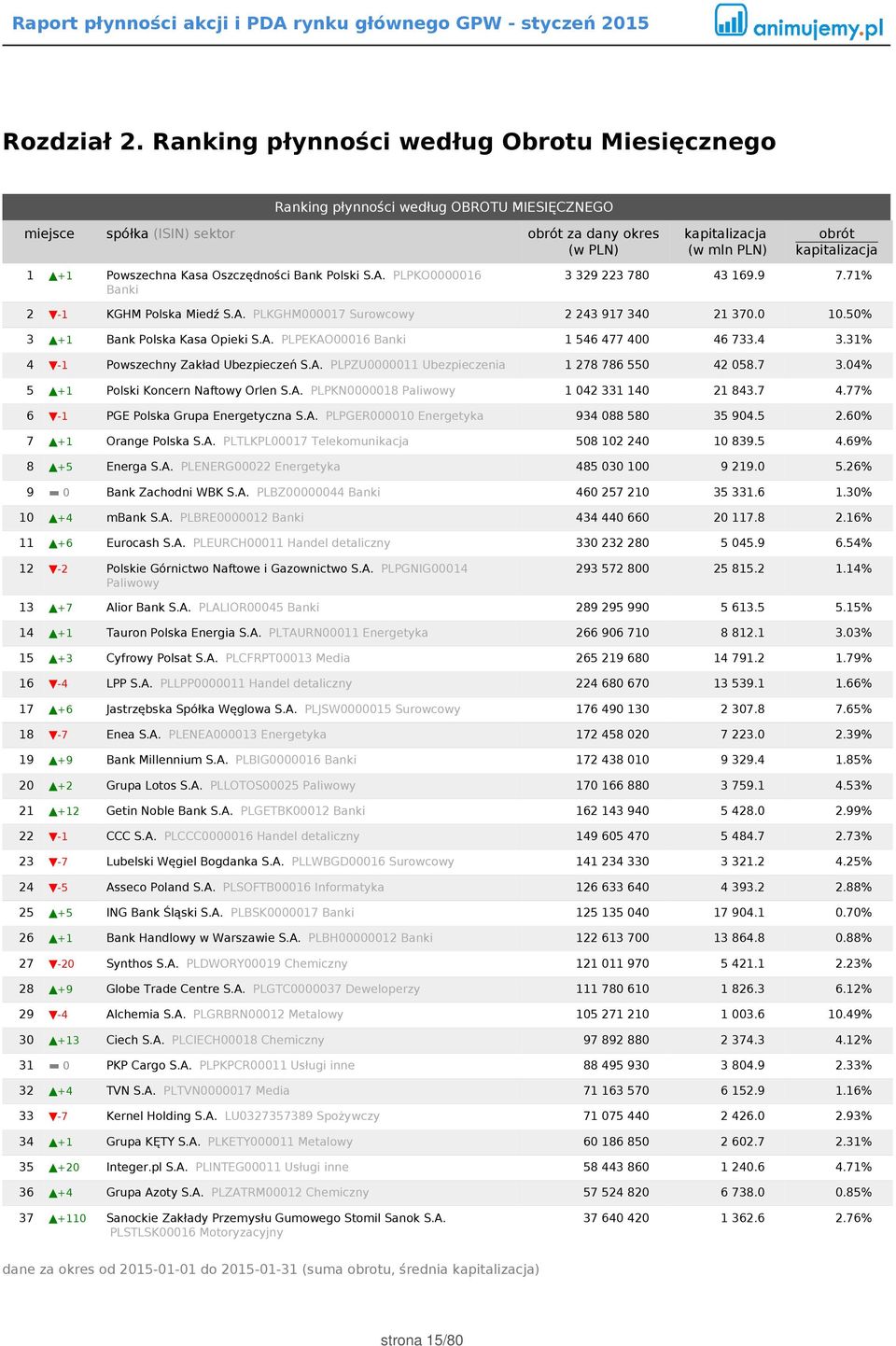This screenshot has height=1346, width=896.
Task: Click the green up arrow in Orange Polska row
Action: point(53,442)
